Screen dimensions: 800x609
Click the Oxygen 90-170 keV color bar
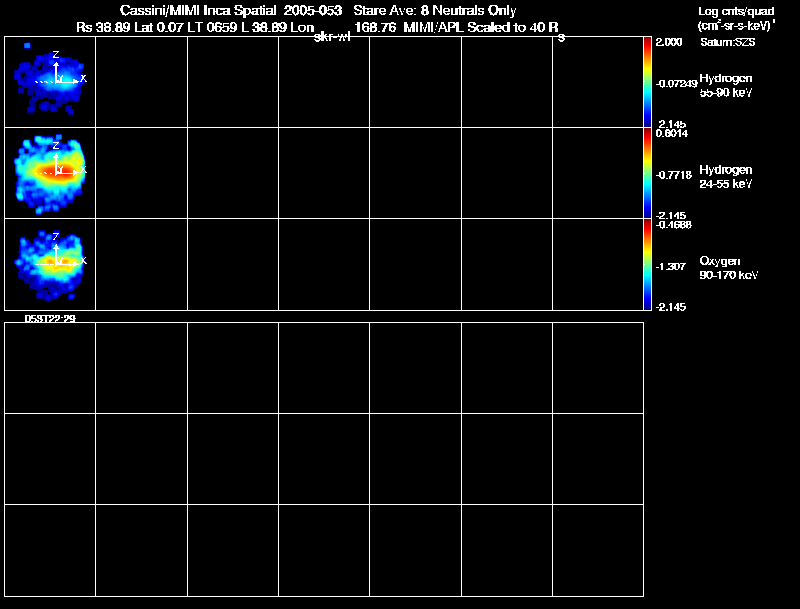(647, 264)
